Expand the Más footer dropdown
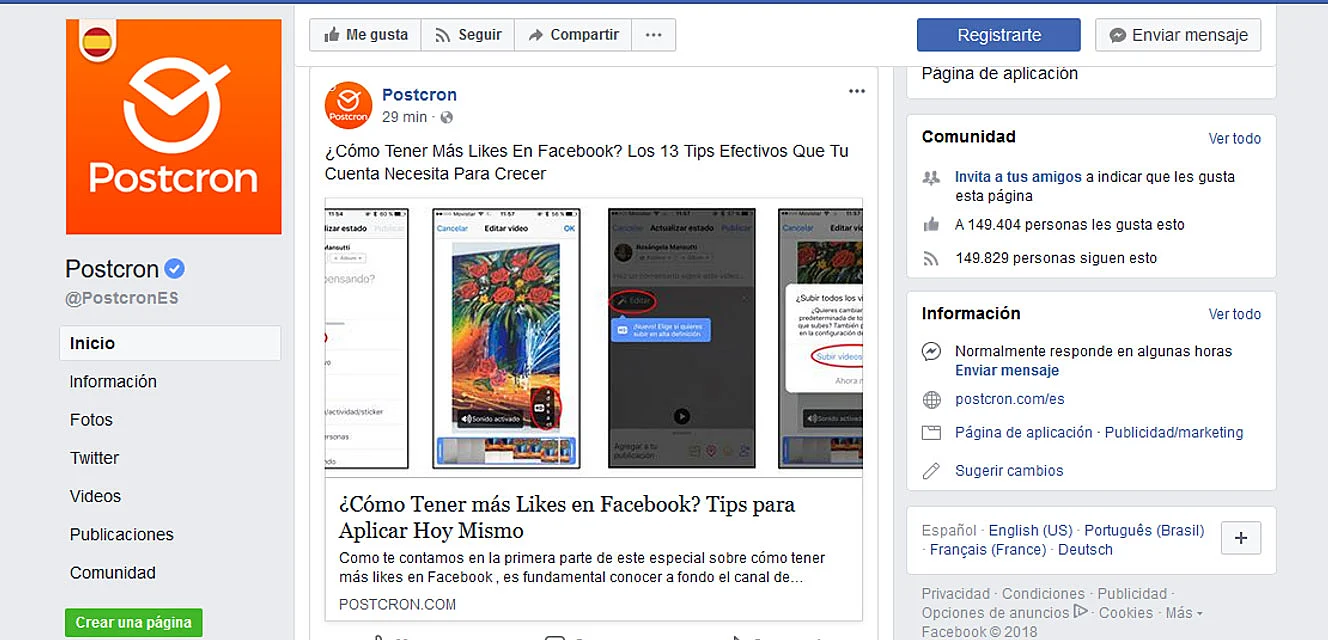1328x640 pixels. pyautogui.click(x=1184, y=613)
